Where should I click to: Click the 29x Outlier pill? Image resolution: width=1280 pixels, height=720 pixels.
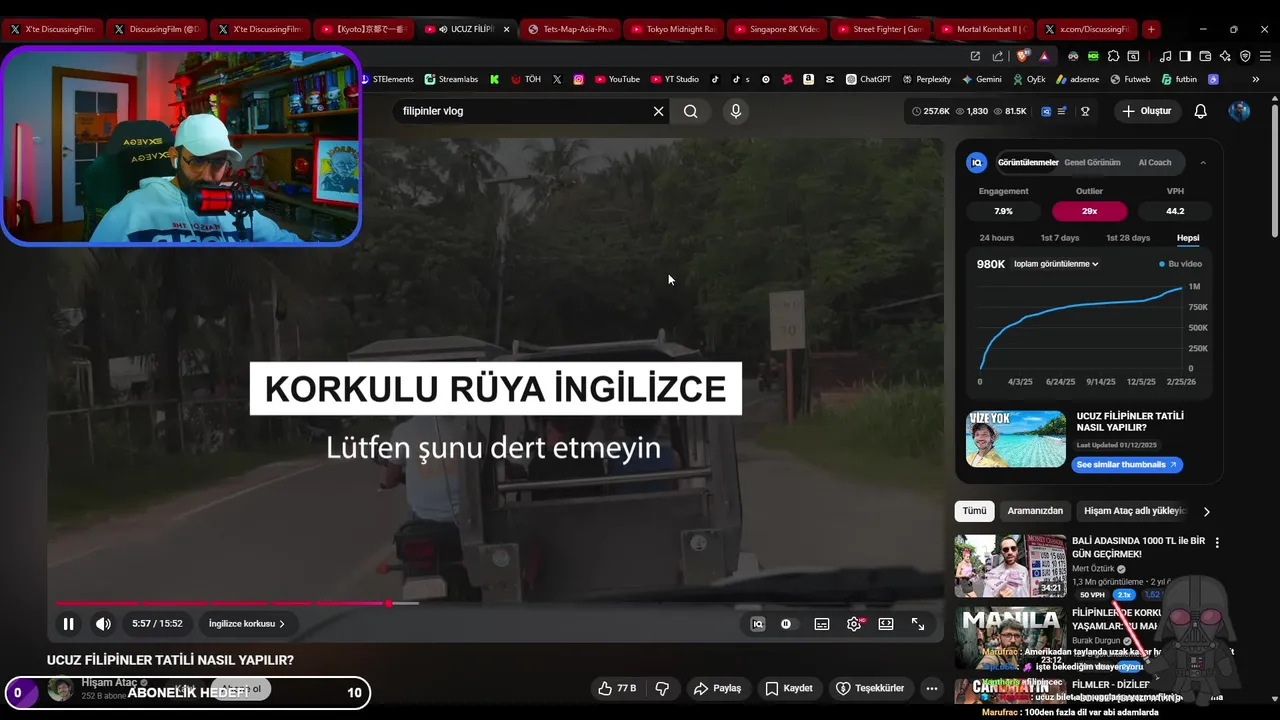pyautogui.click(x=1089, y=211)
